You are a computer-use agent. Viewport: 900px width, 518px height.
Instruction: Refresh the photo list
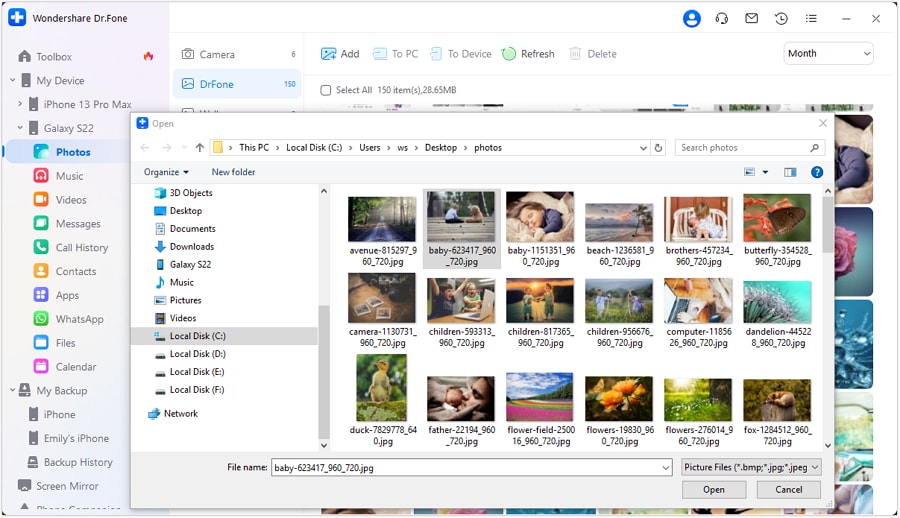pos(528,54)
